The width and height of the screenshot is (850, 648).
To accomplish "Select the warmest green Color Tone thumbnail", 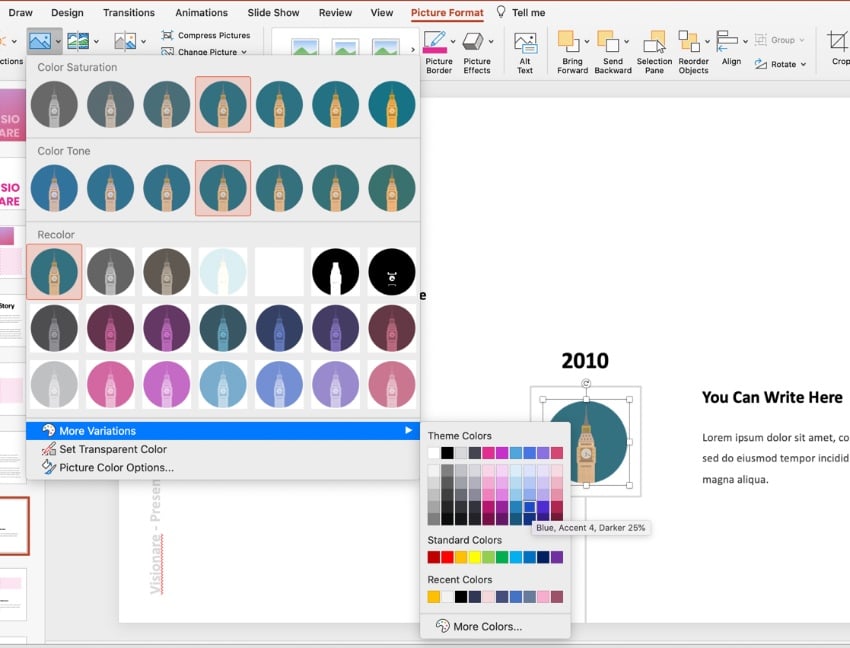I will pyautogui.click(x=391, y=188).
